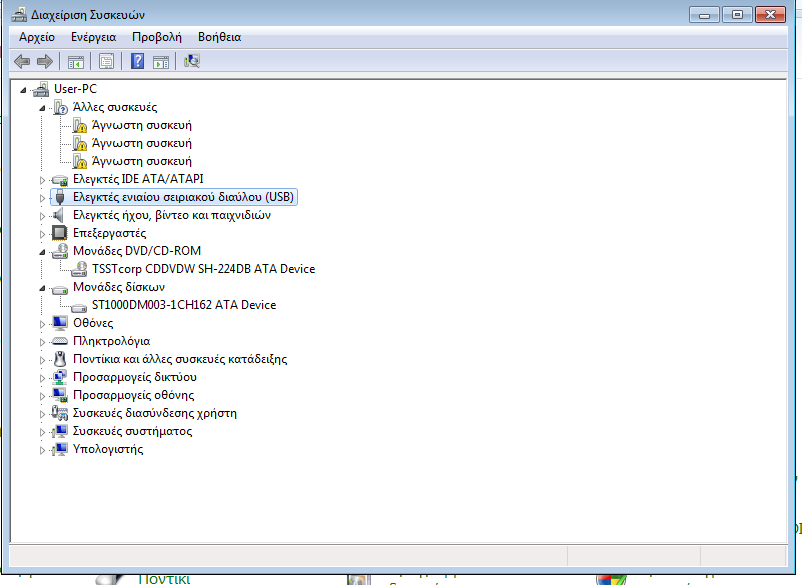Click the Προσαρμογείς δικτύου network icon

[60, 377]
